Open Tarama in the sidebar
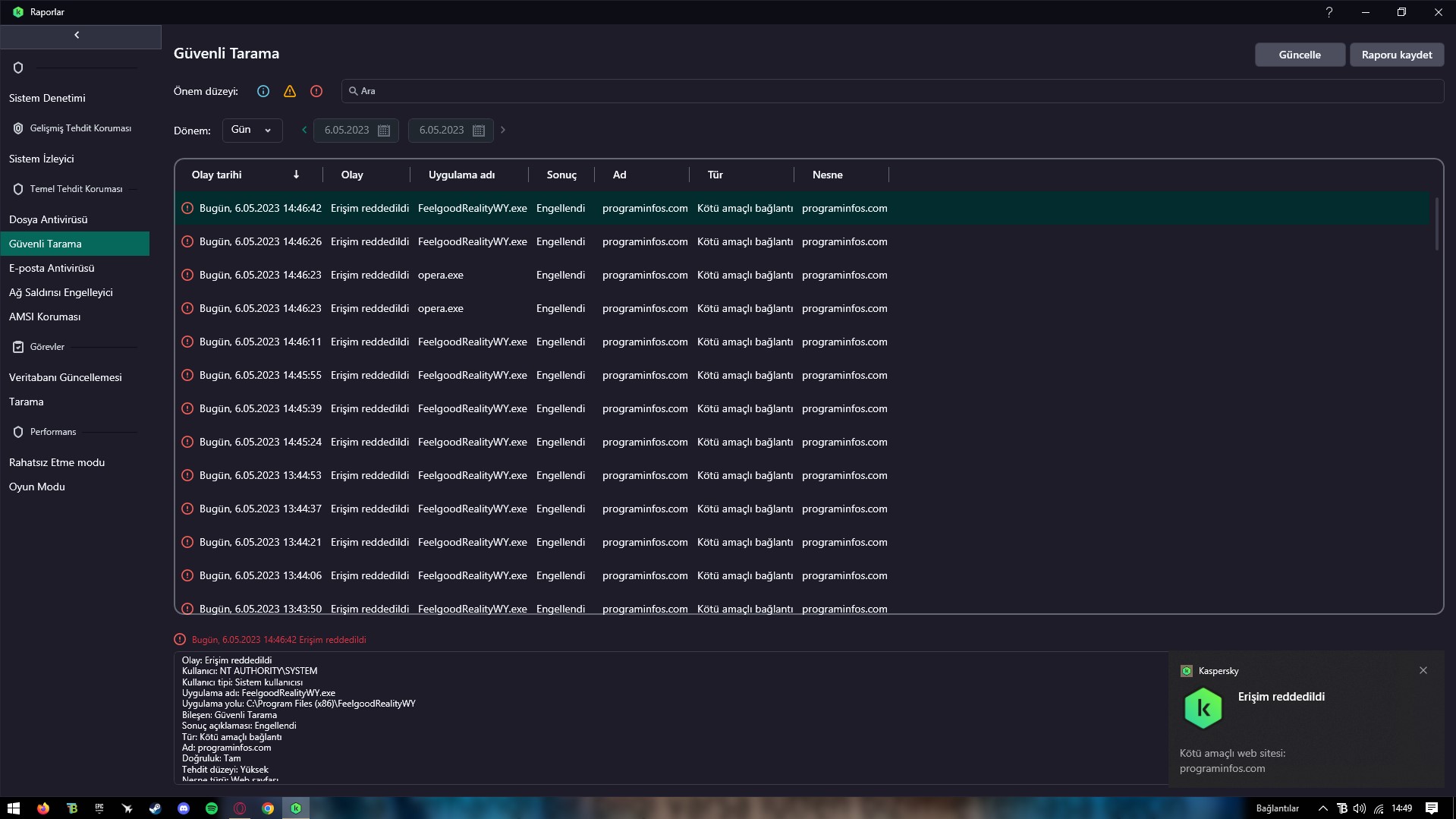Screen dimensions: 1456x819 (27, 402)
